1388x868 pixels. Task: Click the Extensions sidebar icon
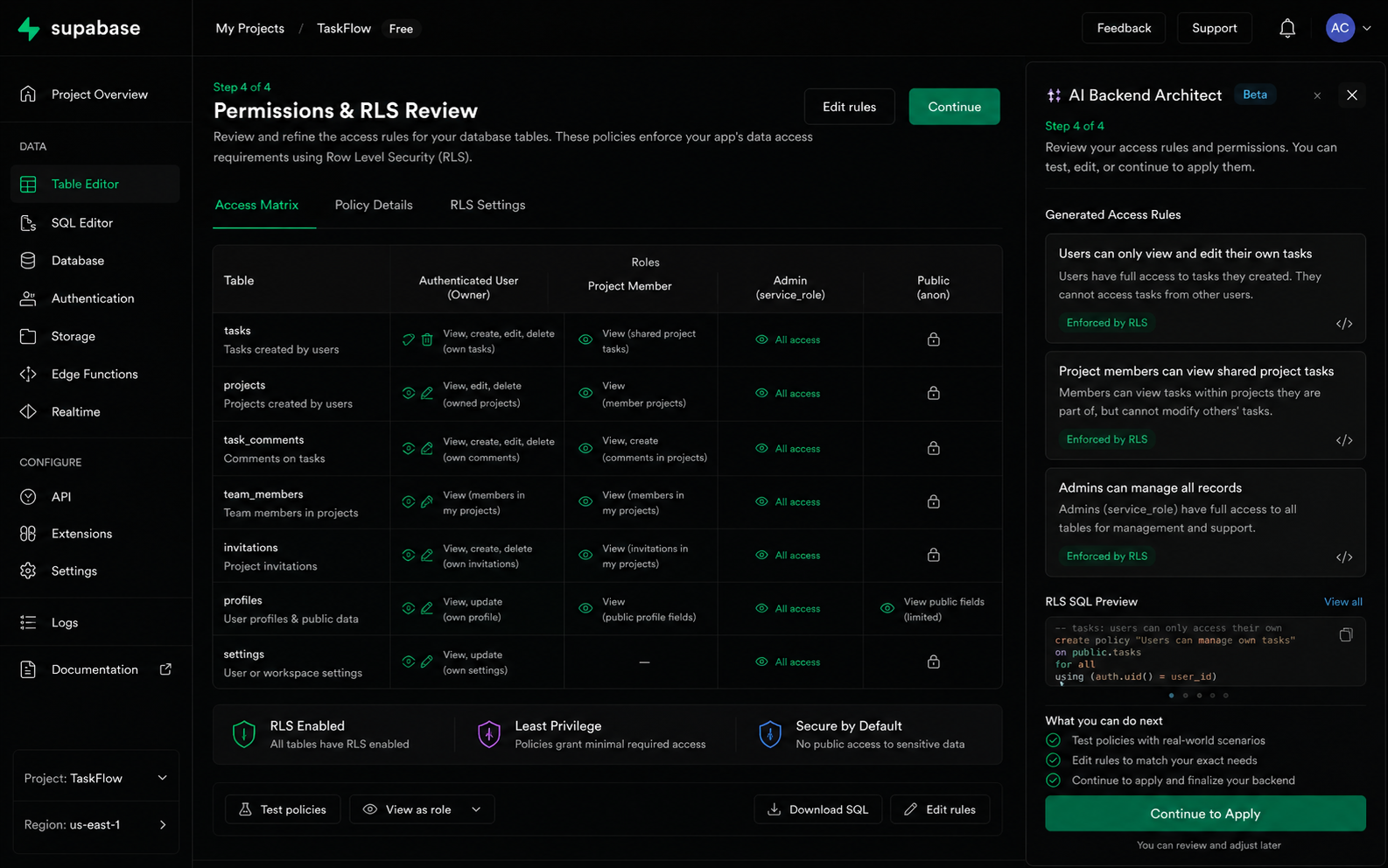[x=28, y=533]
